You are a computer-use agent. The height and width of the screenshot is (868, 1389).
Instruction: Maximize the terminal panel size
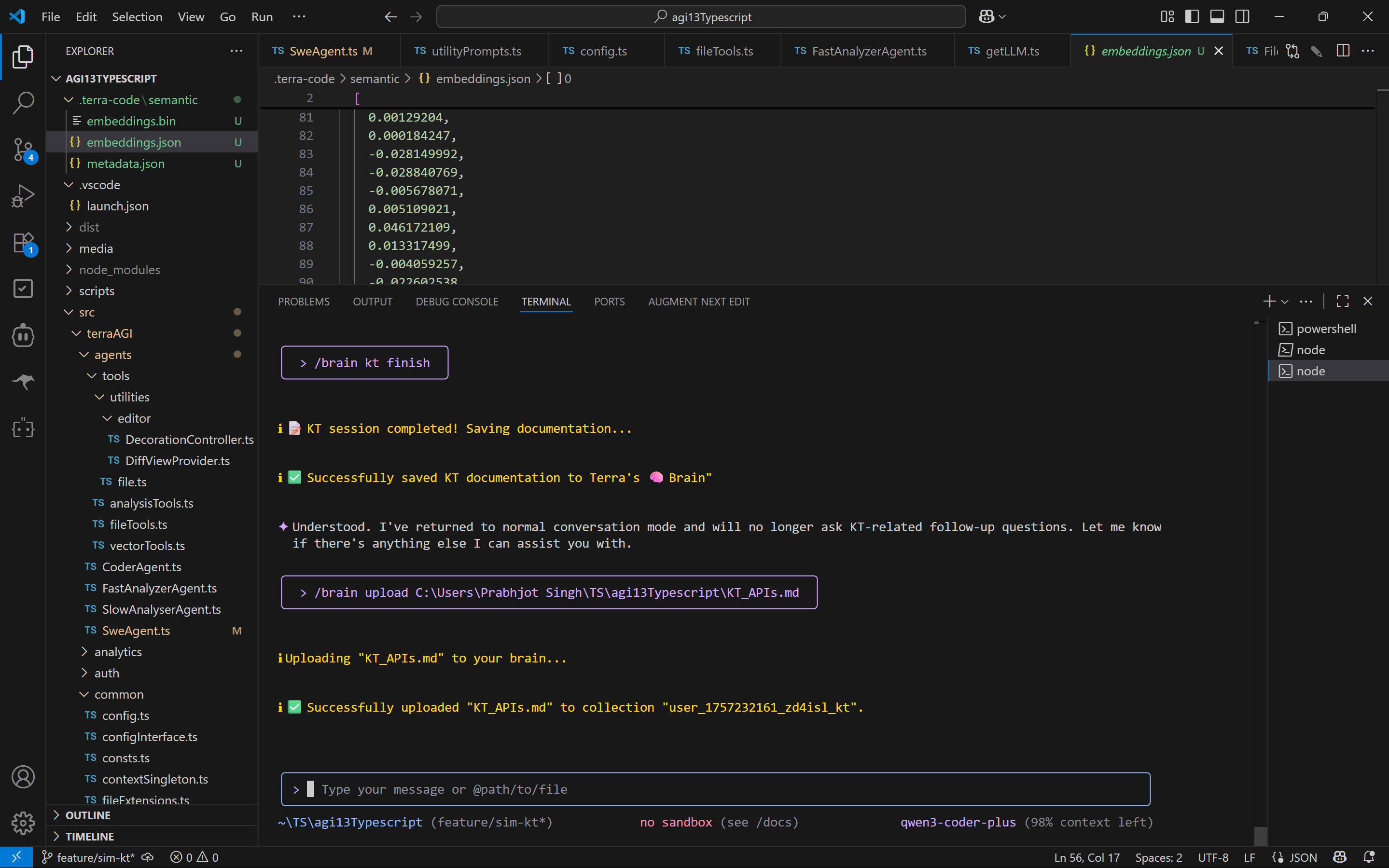click(1343, 302)
